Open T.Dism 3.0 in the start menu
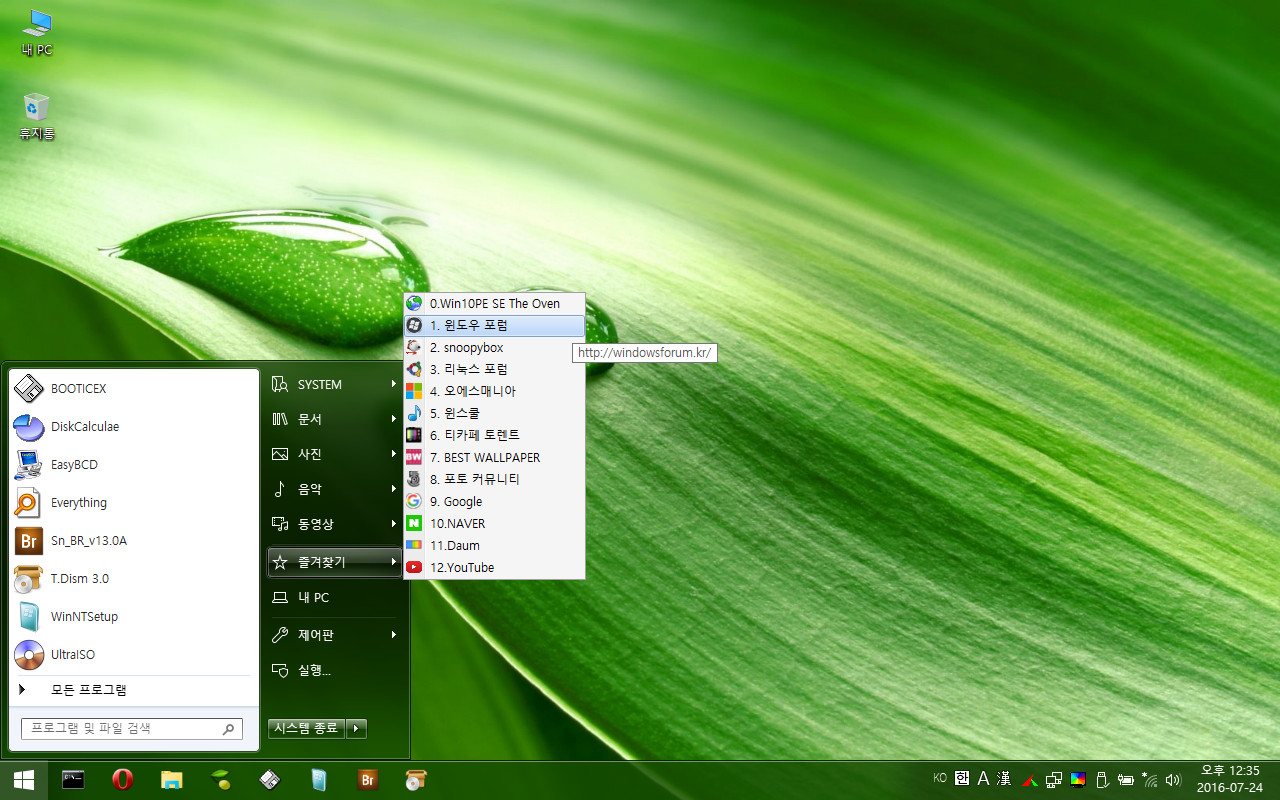1280x800 pixels. (133, 578)
